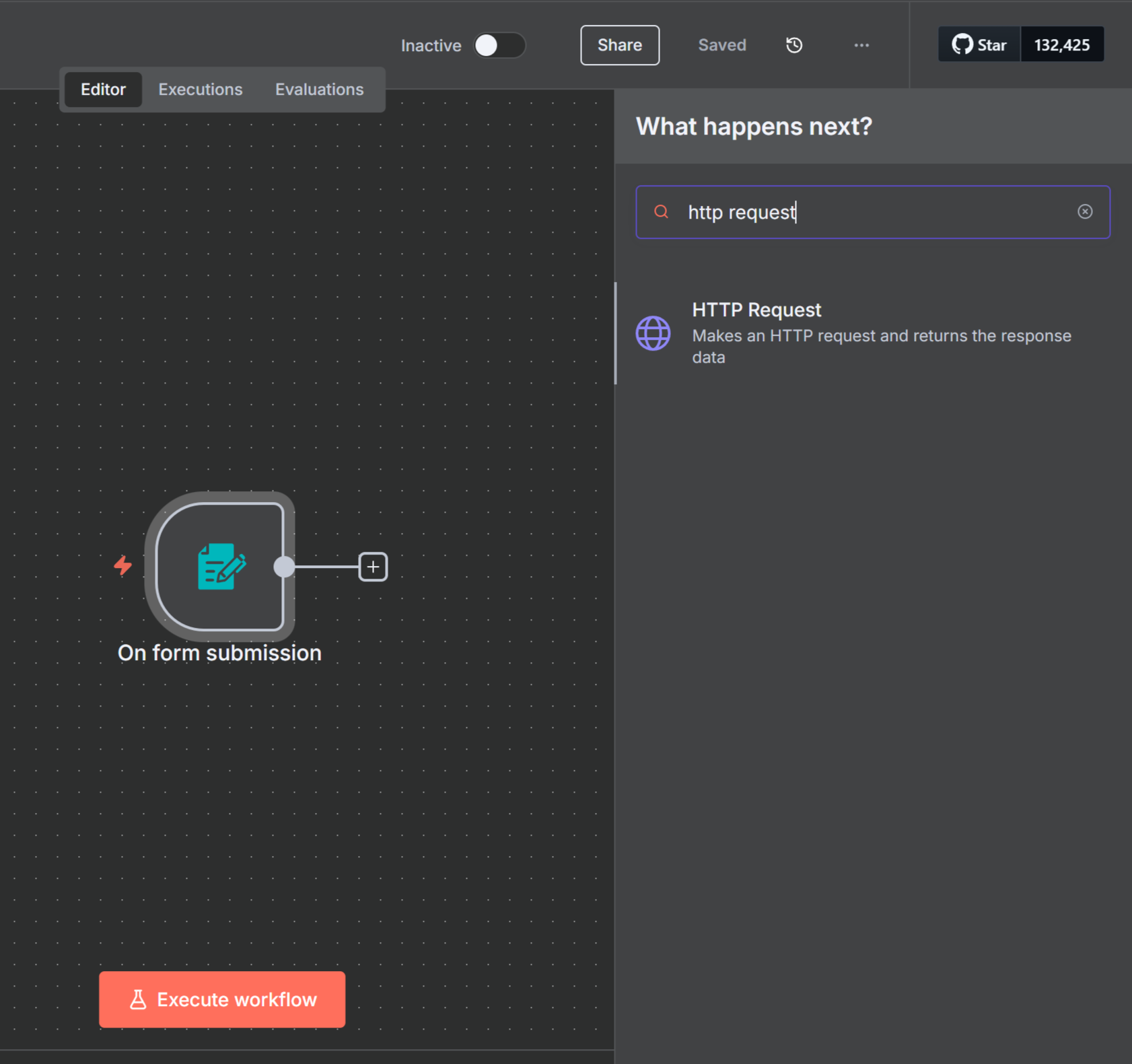Click the 132,425 star count

point(1061,45)
